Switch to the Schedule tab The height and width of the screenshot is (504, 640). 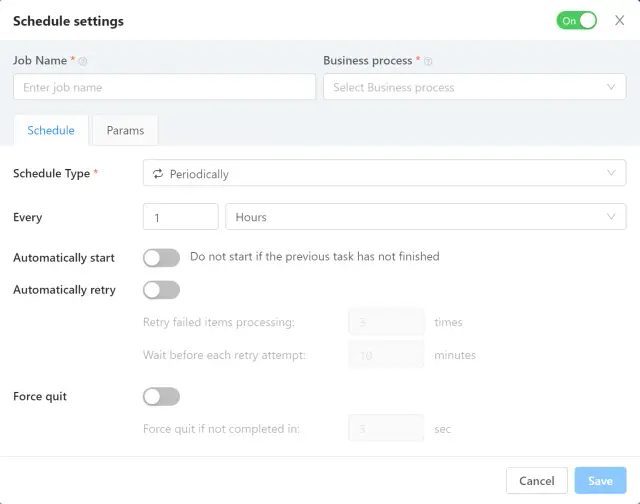(x=51, y=130)
